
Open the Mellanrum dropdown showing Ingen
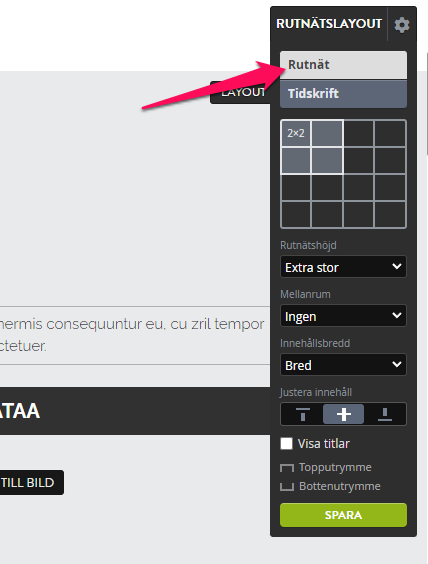tap(343, 316)
